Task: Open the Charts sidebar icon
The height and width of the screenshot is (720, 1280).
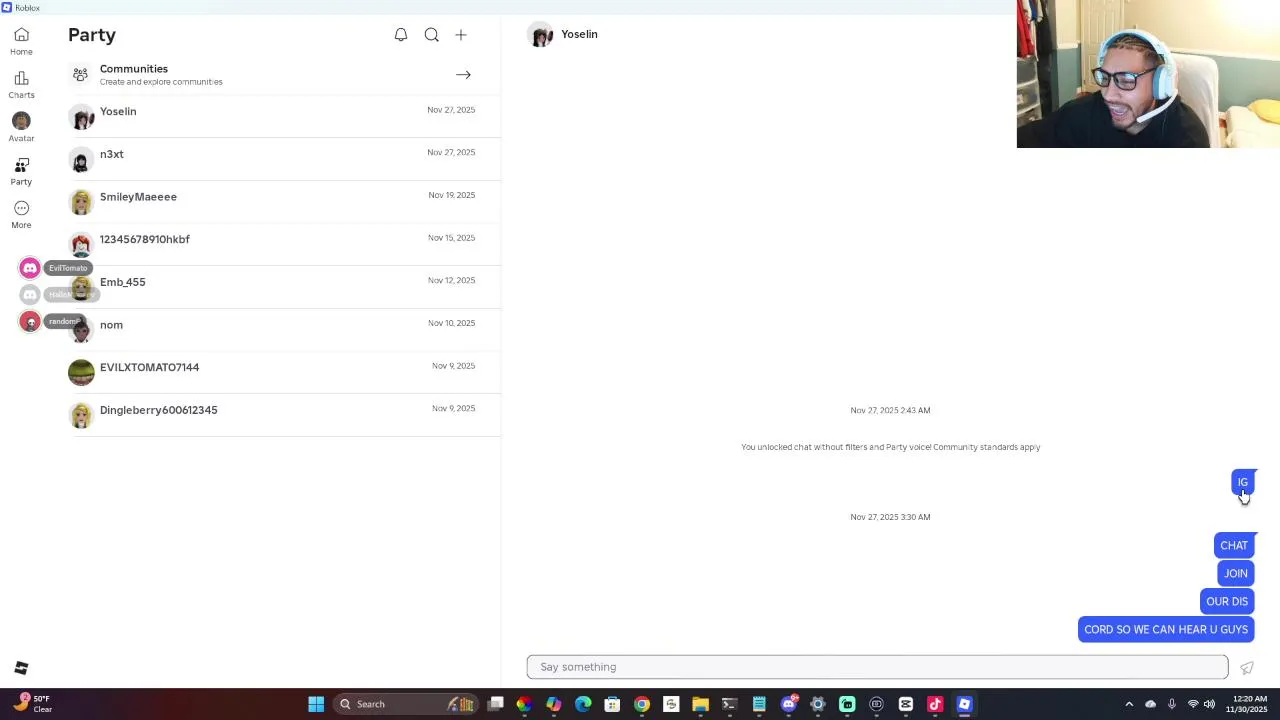Action: pos(21,84)
